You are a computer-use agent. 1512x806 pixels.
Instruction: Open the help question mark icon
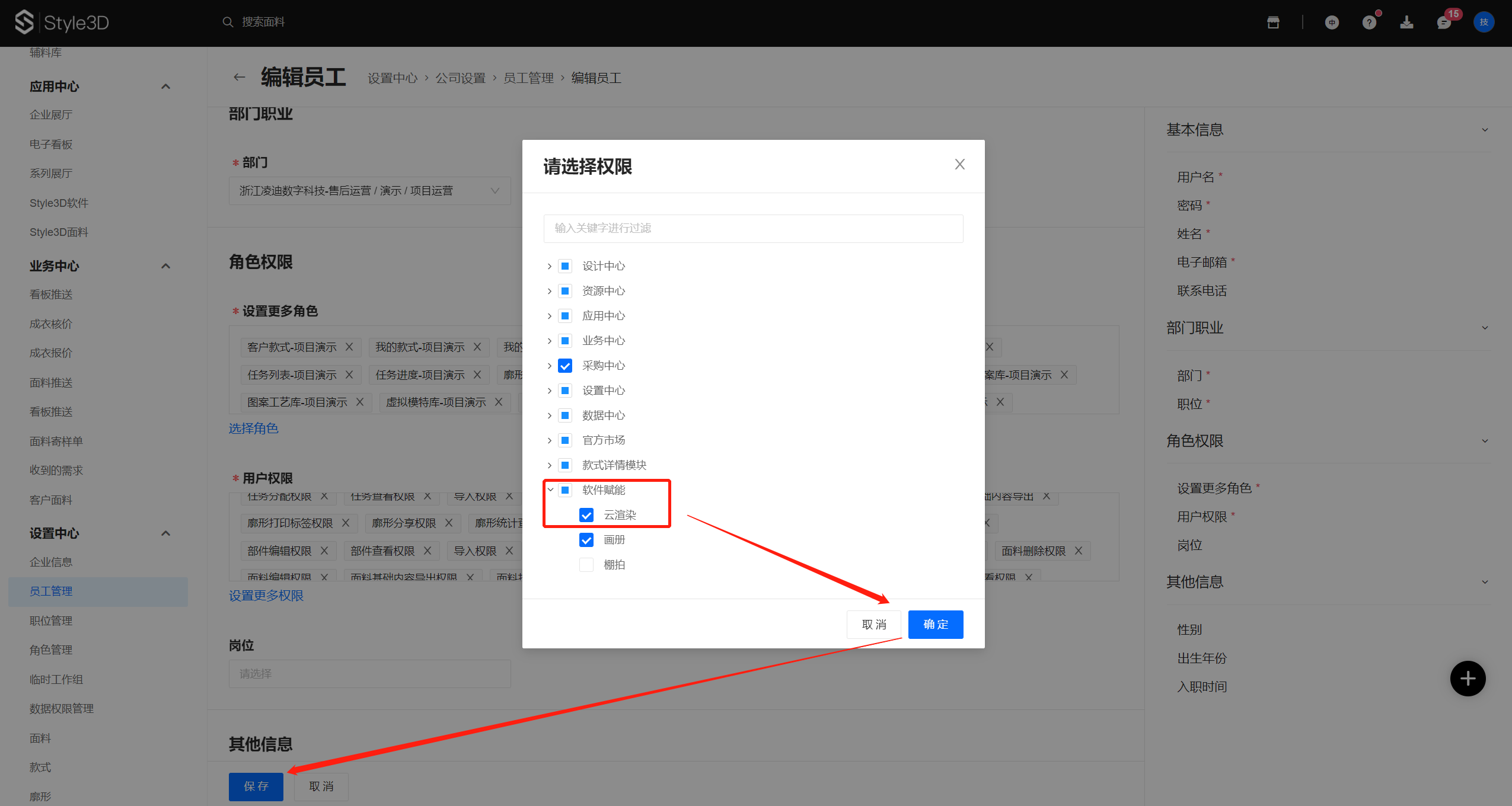[1369, 23]
